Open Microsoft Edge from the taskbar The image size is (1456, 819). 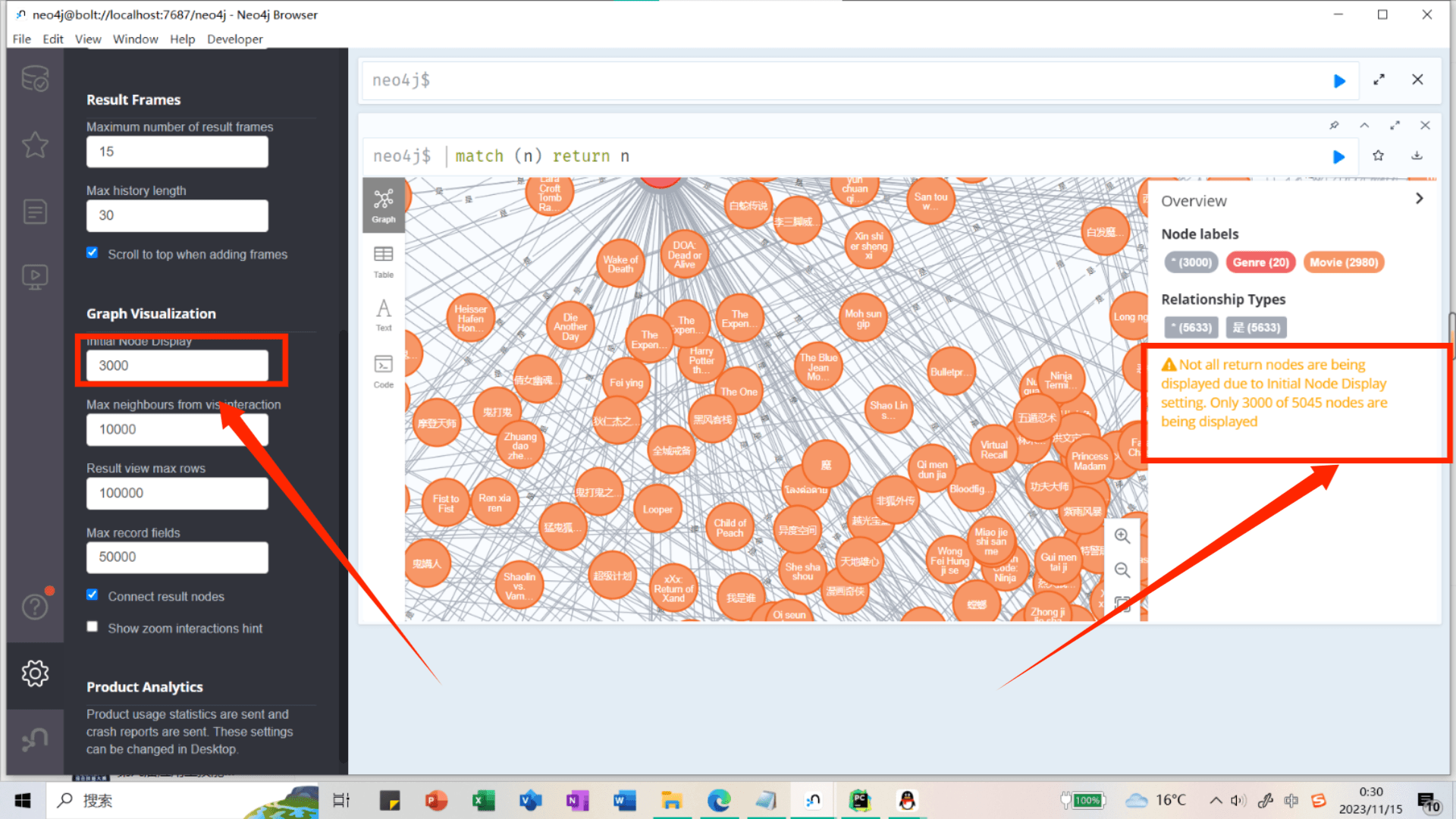pos(719,800)
